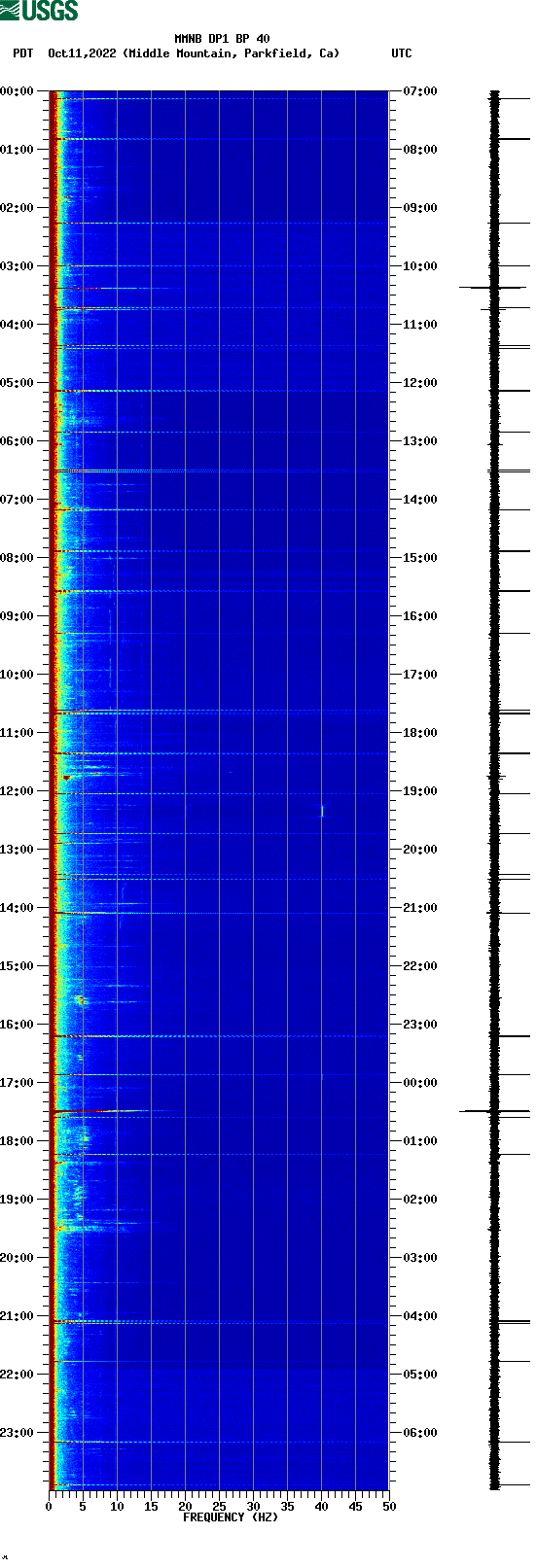Click the 09:00 tick label on the PDT axis
The width and height of the screenshot is (537, 1568).
[x=17, y=616]
